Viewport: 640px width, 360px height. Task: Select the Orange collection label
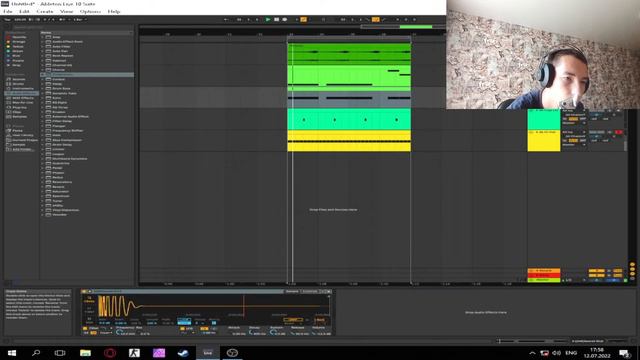coord(19,42)
